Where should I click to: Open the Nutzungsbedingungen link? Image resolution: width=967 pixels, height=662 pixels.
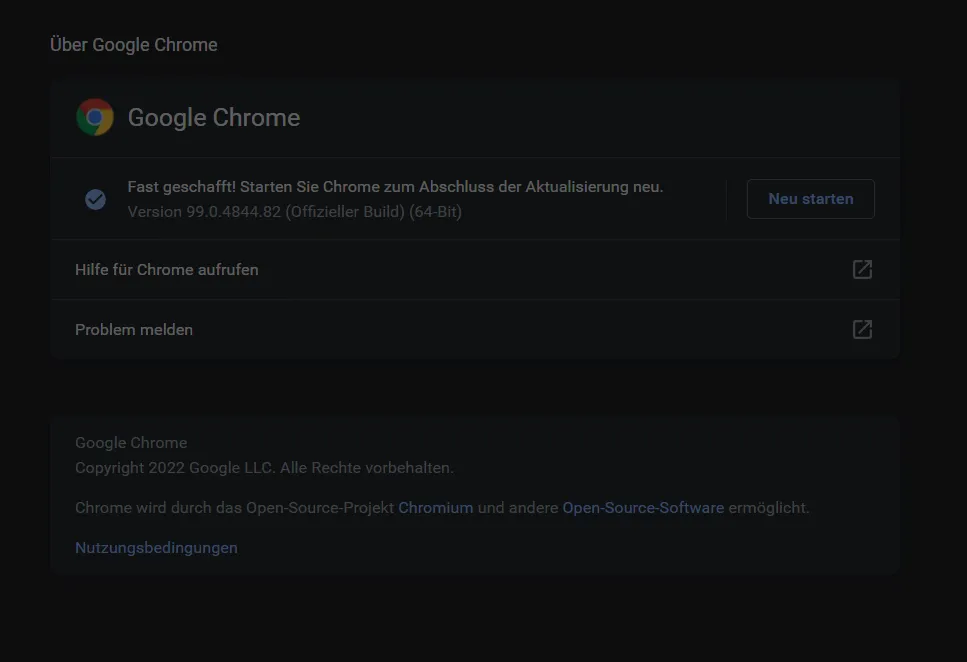[156, 548]
